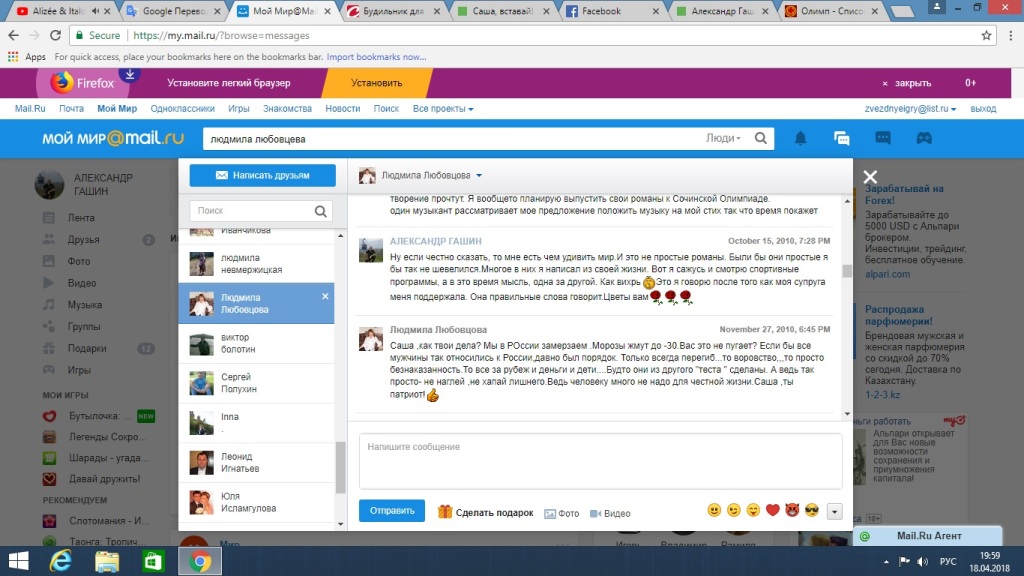Open Новости in top navigation

point(343,108)
